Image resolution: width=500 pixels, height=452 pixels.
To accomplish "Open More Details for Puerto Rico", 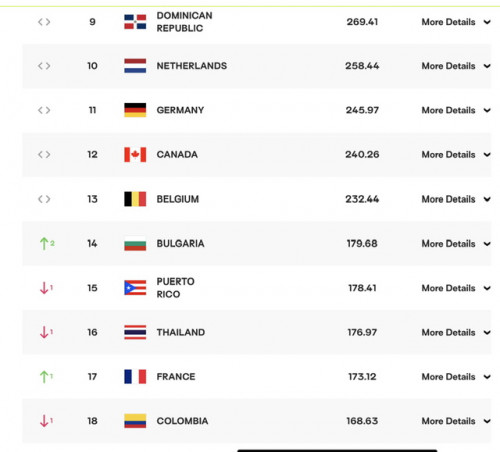I will click(448, 288).
